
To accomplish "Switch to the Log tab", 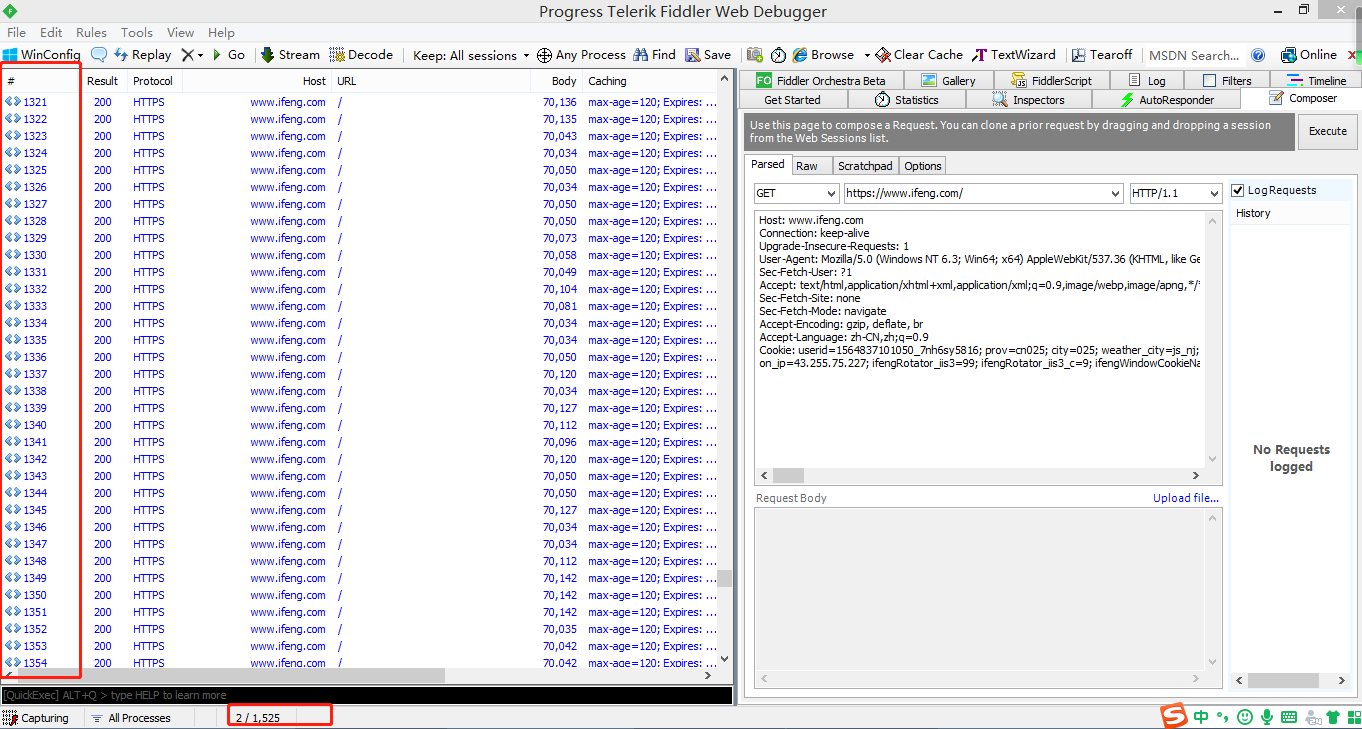I will [1146, 80].
